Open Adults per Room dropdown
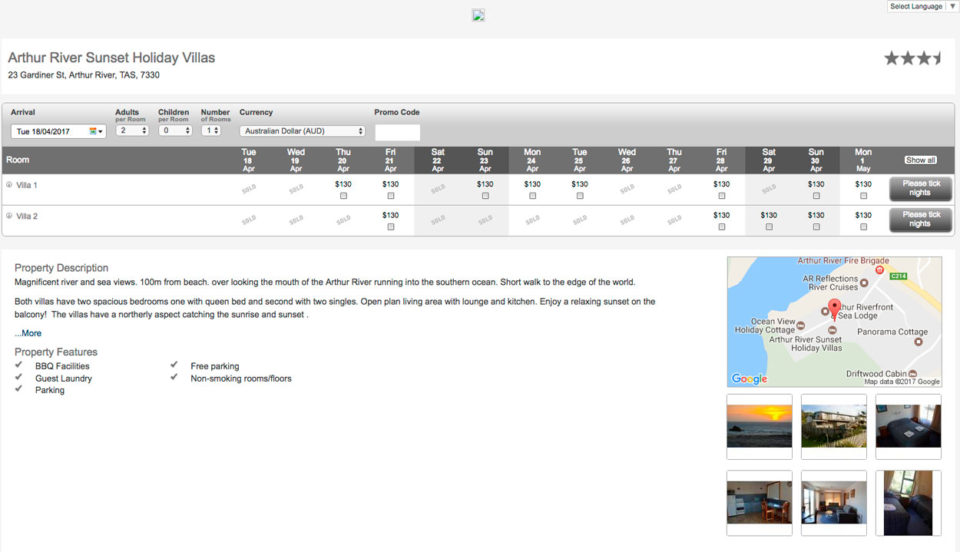 [x=132, y=130]
